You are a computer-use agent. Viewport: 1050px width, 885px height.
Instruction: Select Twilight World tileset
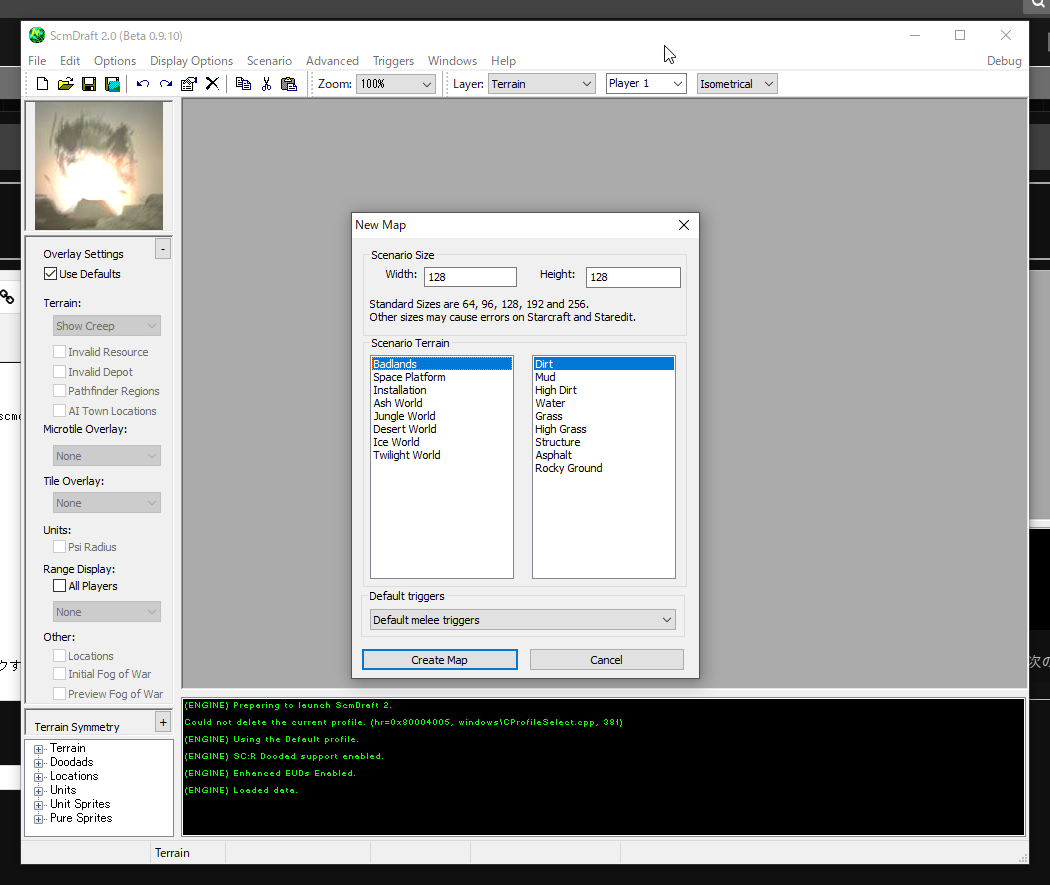click(442, 455)
